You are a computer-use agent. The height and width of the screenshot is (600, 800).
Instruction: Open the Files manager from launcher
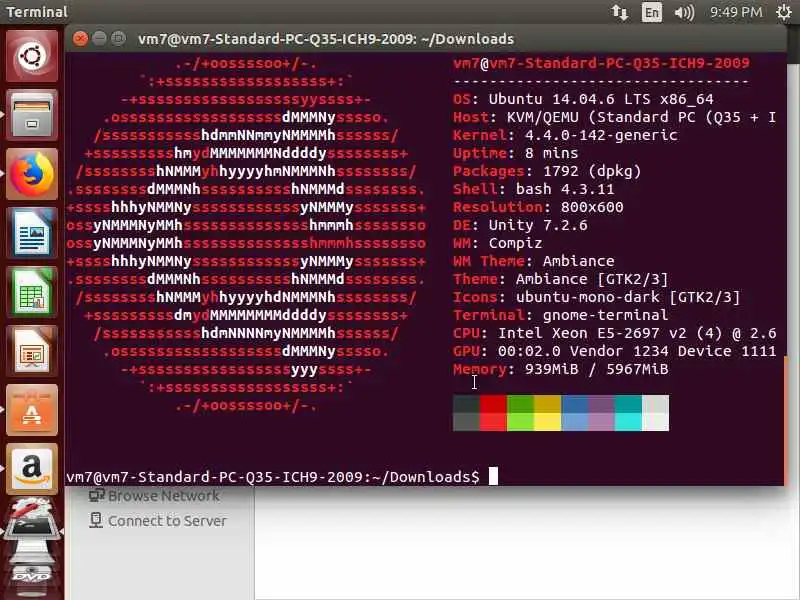(x=32, y=115)
